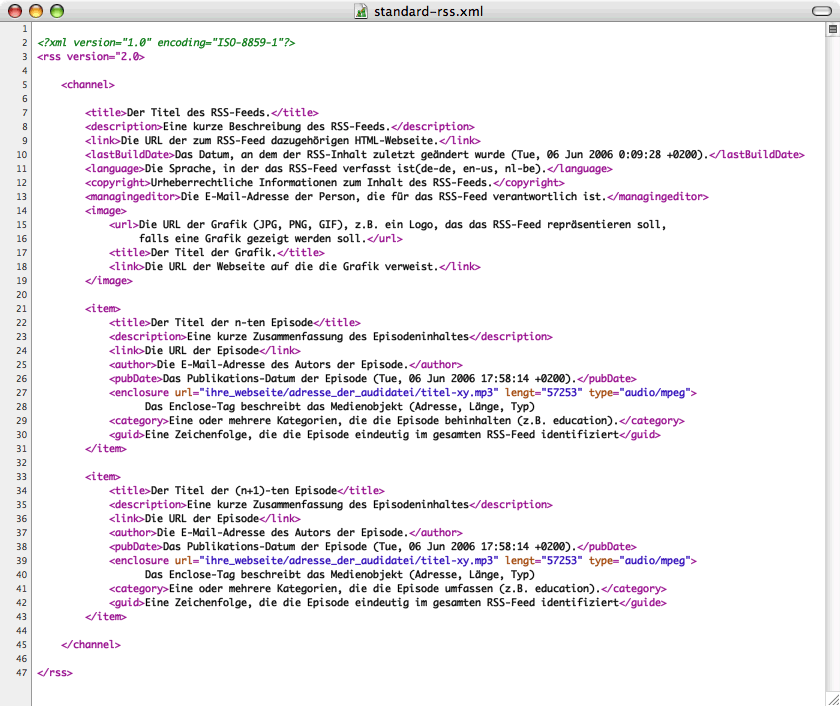Image resolution: width=840 pixels, height=706 pixels.
Task: Click the standard-rss.xml title text
Action: 424,11
